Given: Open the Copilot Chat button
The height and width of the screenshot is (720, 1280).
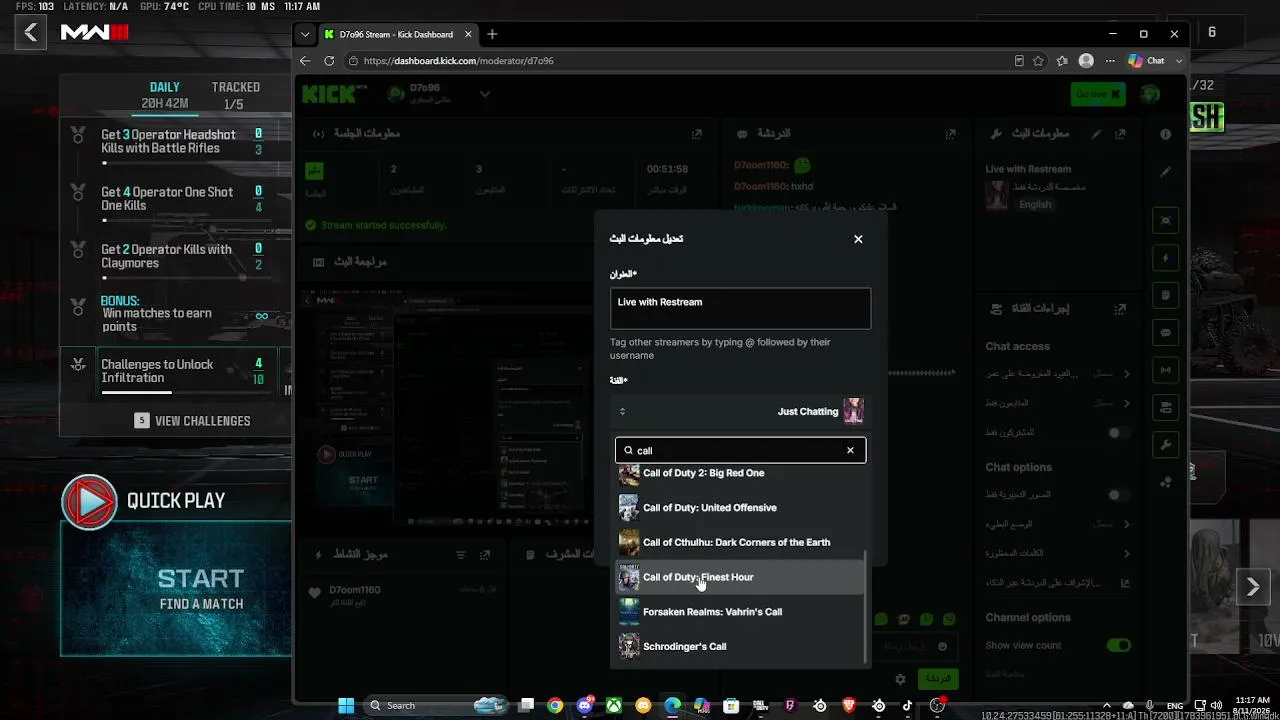Looking at the screenshot, I should [1146, 61].
